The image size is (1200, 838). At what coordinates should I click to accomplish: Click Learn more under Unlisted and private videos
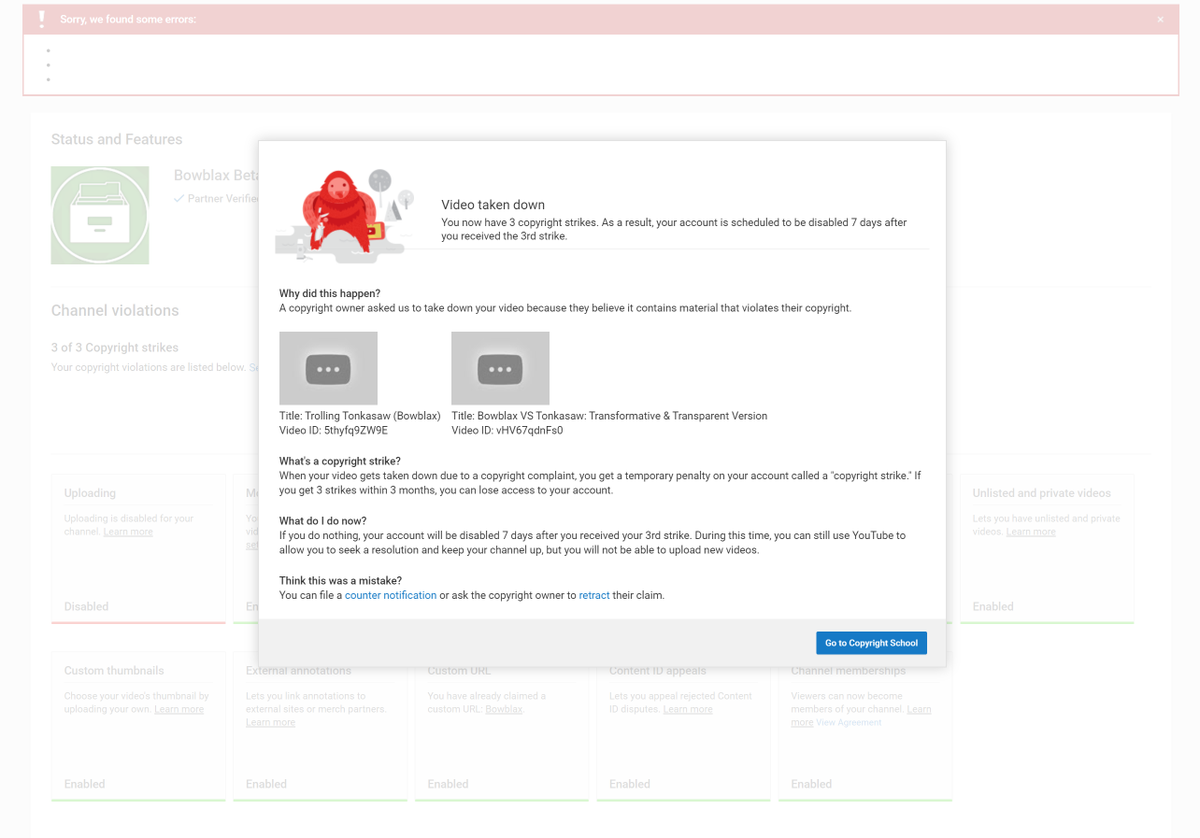(1031, 532)
